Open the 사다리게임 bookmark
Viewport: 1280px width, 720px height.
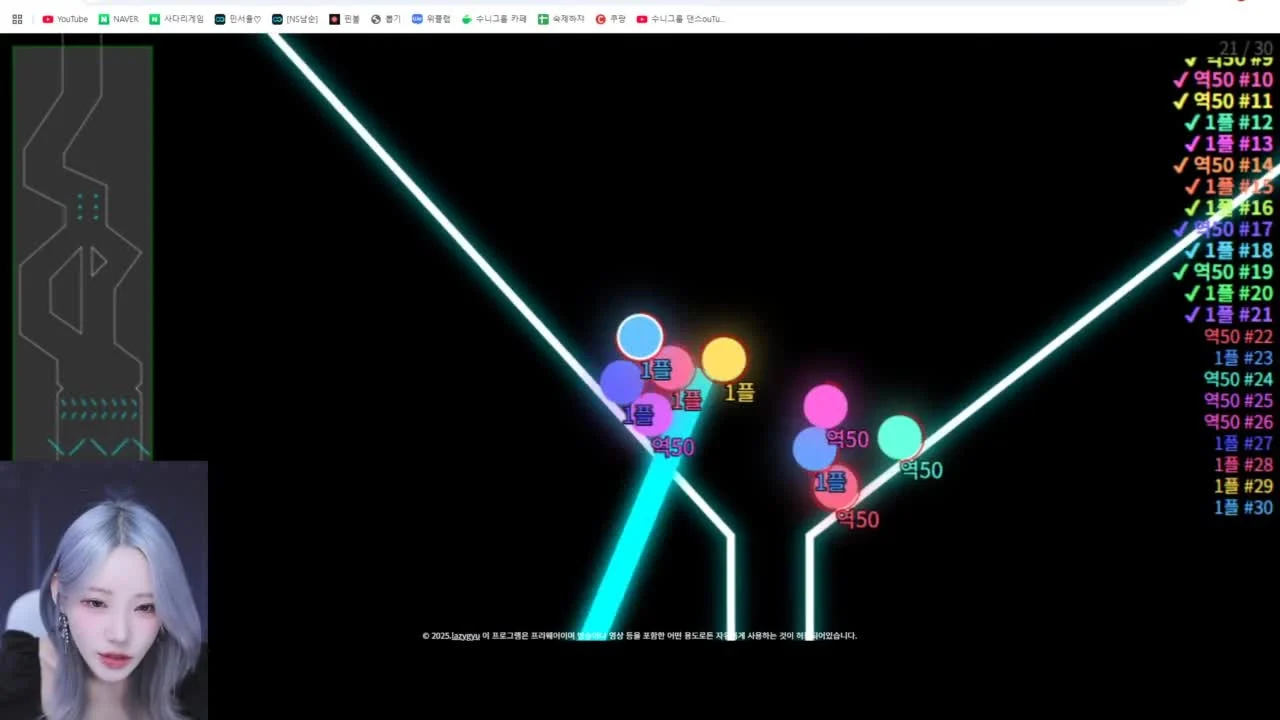point(176,19)
